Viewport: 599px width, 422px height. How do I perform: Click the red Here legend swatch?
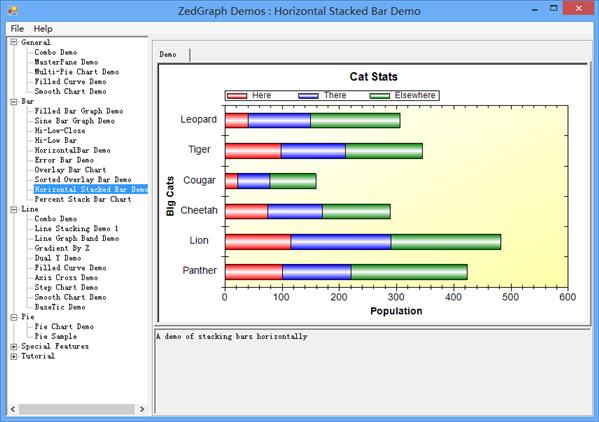tap(237, 95)
